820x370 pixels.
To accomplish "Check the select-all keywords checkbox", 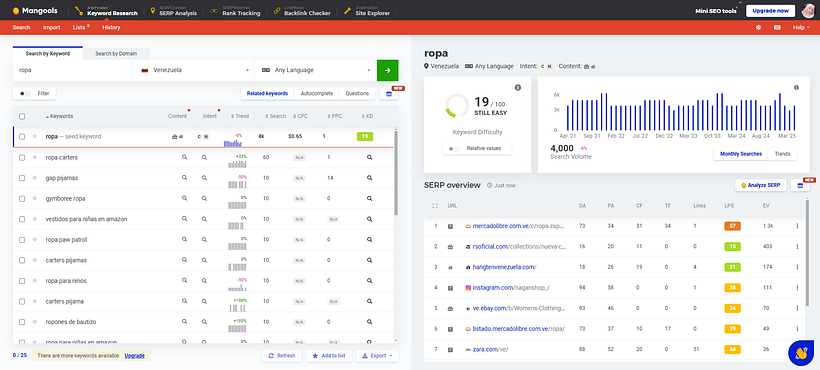I will pos(22,117).
